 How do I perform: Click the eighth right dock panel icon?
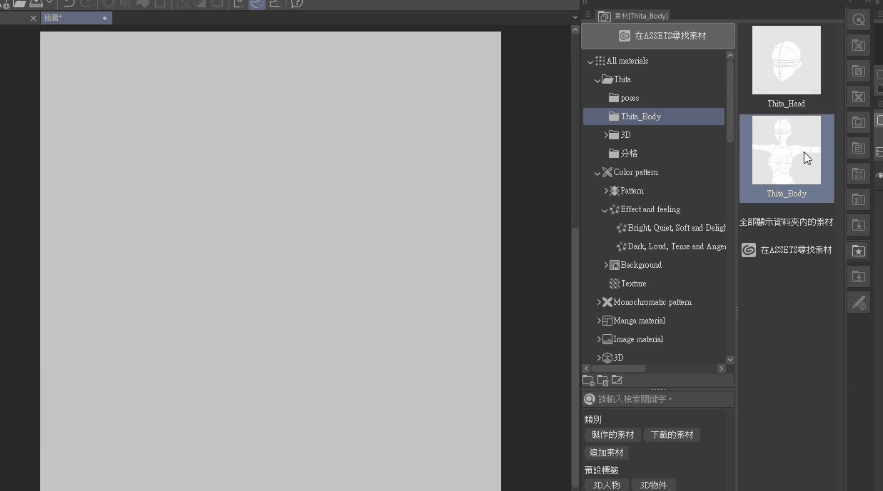pyautogui.click(x=858, y=199)
